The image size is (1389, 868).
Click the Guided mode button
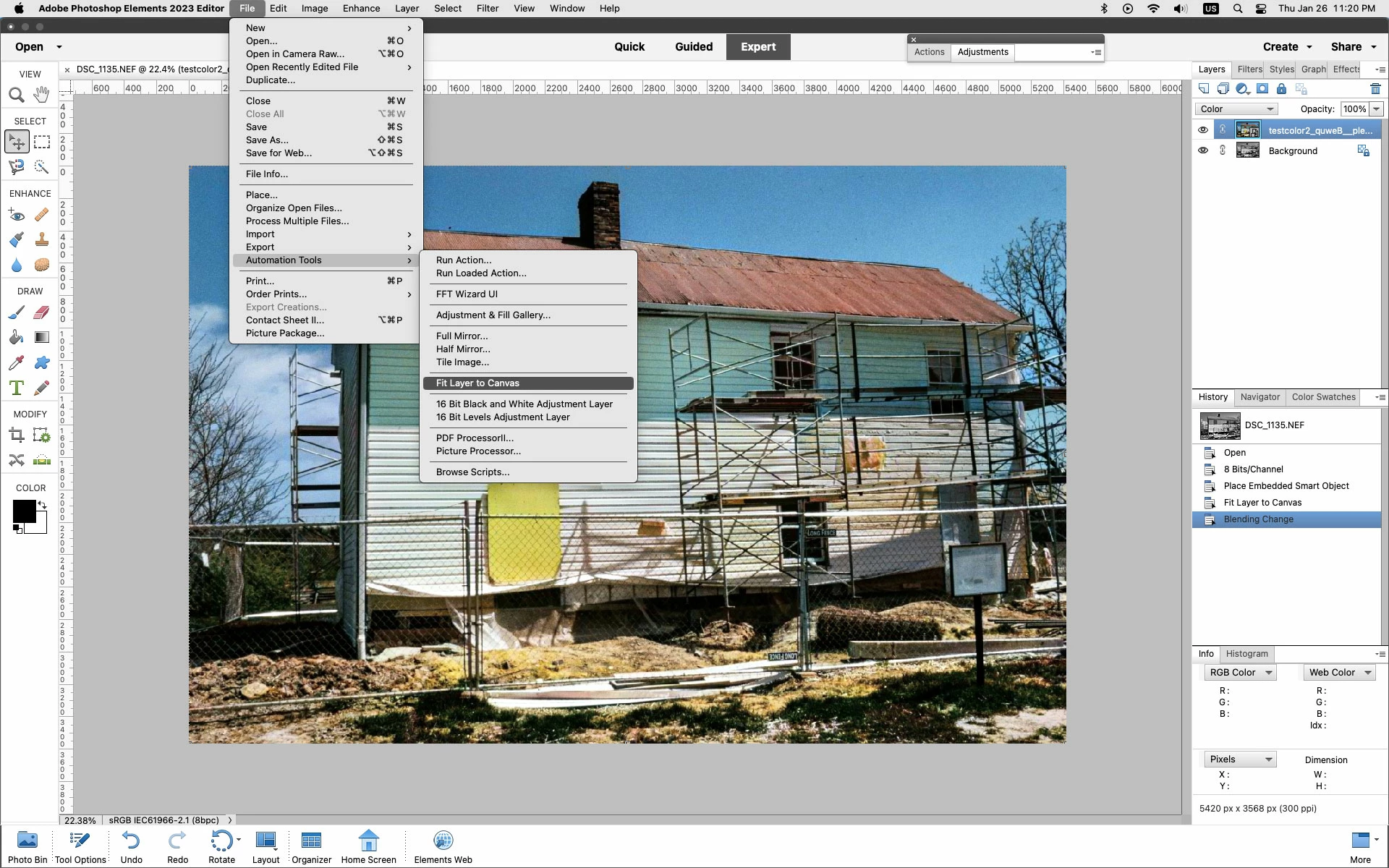[693, 47]
